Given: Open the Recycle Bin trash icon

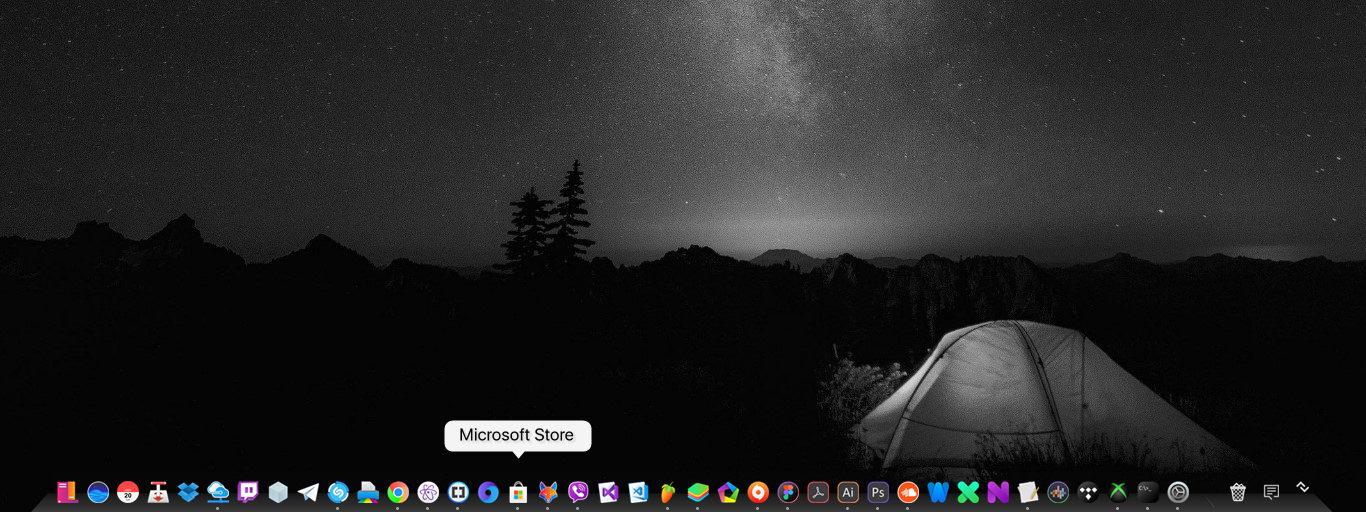Looking at the screenshot, I should tap(1238, 492).
